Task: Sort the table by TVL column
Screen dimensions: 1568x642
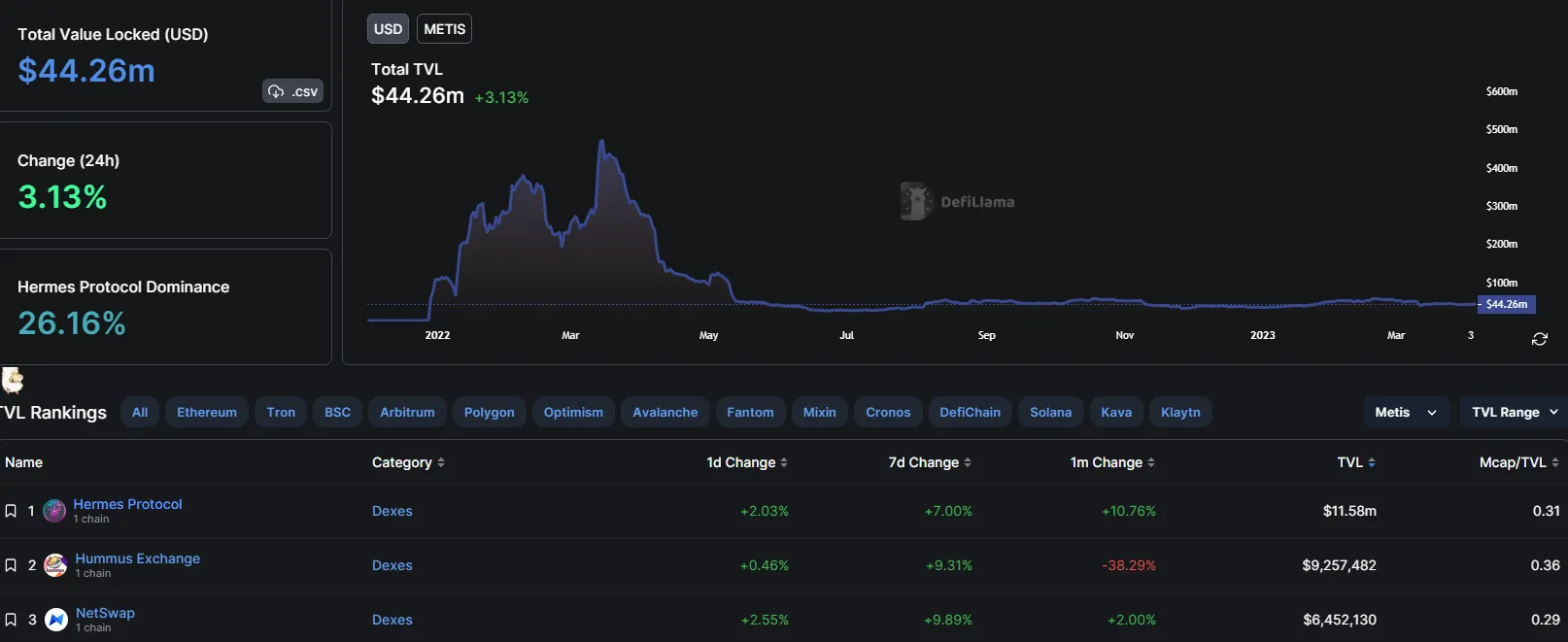Action: (x=1356, y=462)
